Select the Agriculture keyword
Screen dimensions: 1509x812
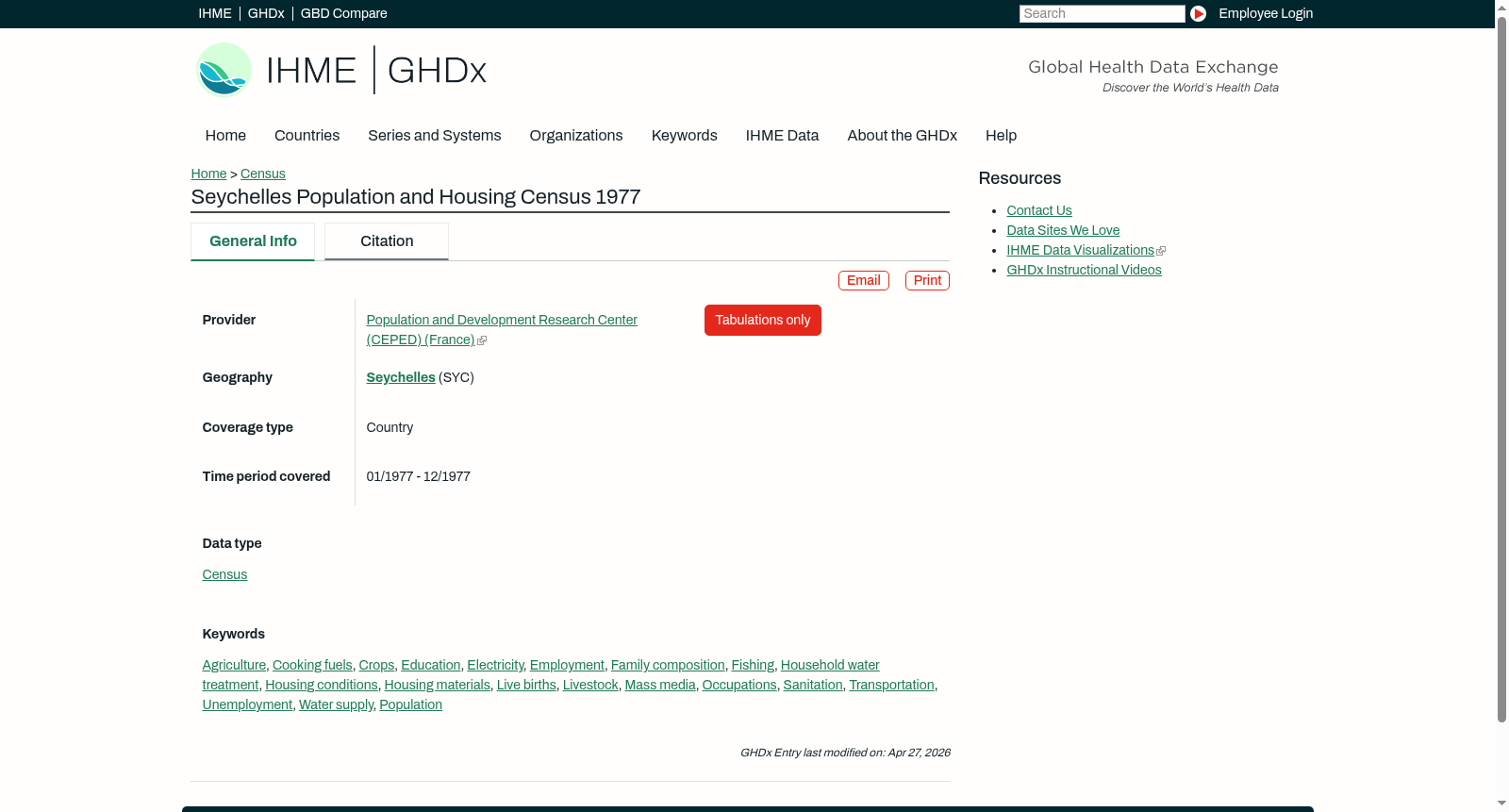click(234, 665)
